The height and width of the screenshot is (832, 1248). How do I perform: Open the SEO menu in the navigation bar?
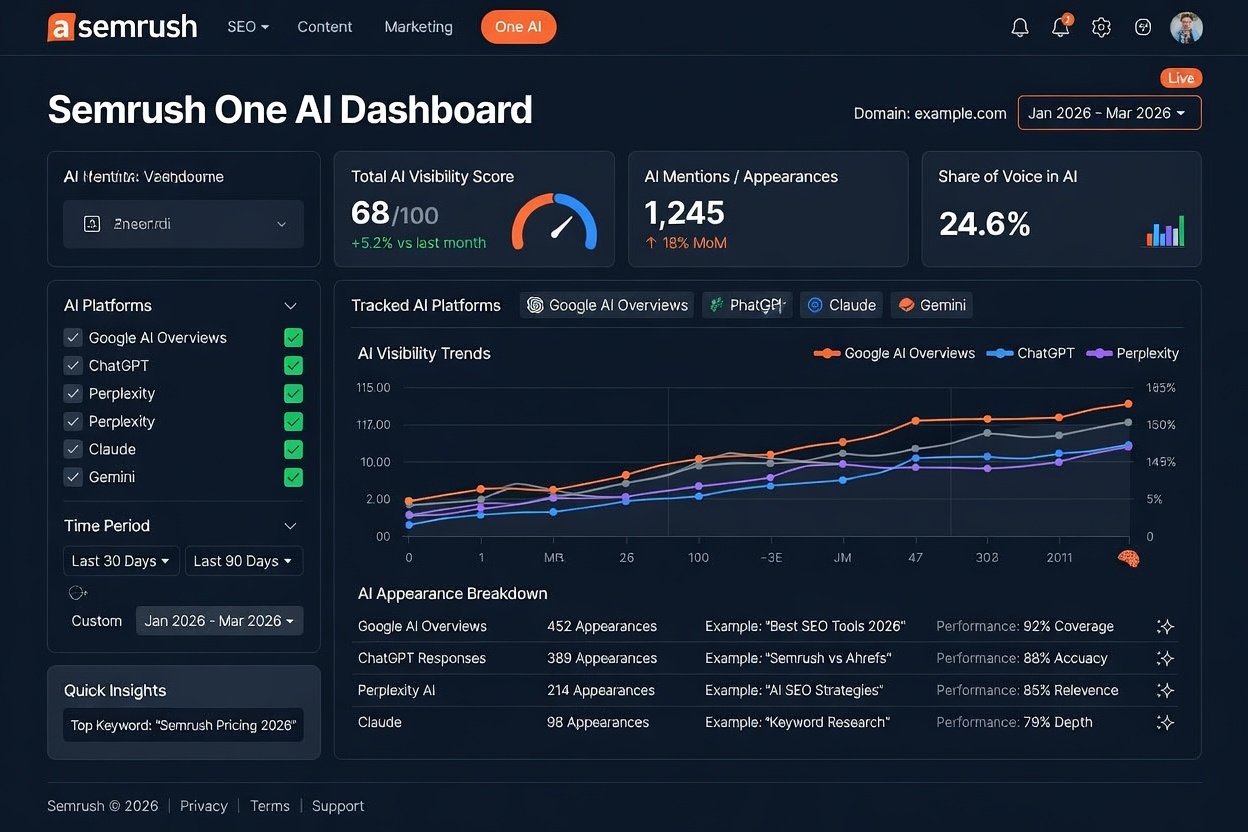[x=247, y=27]
